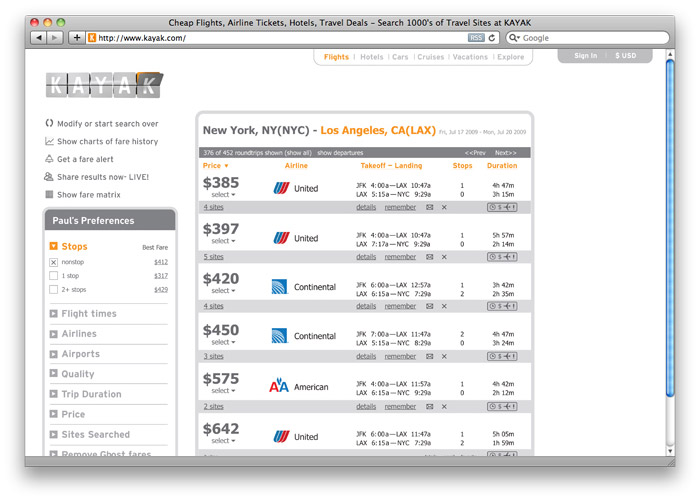Viewport: 700px width, 501px height.
Task: Click Next>> results page link
Action: pos(505,153)
